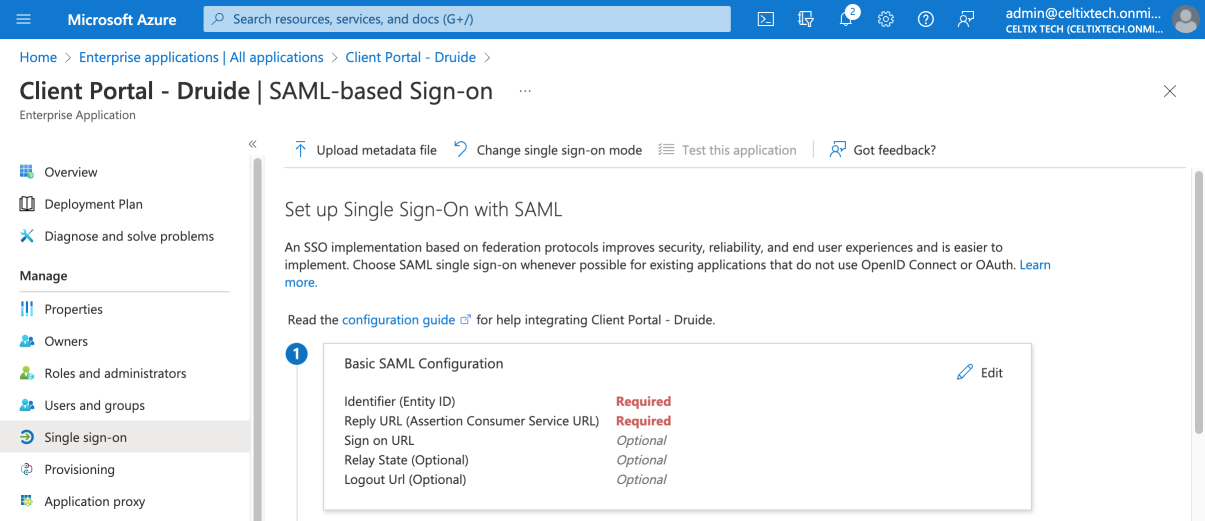
Task: Open the Provisioning menu item
Action: pyautogui.click(x=79, y=469)
